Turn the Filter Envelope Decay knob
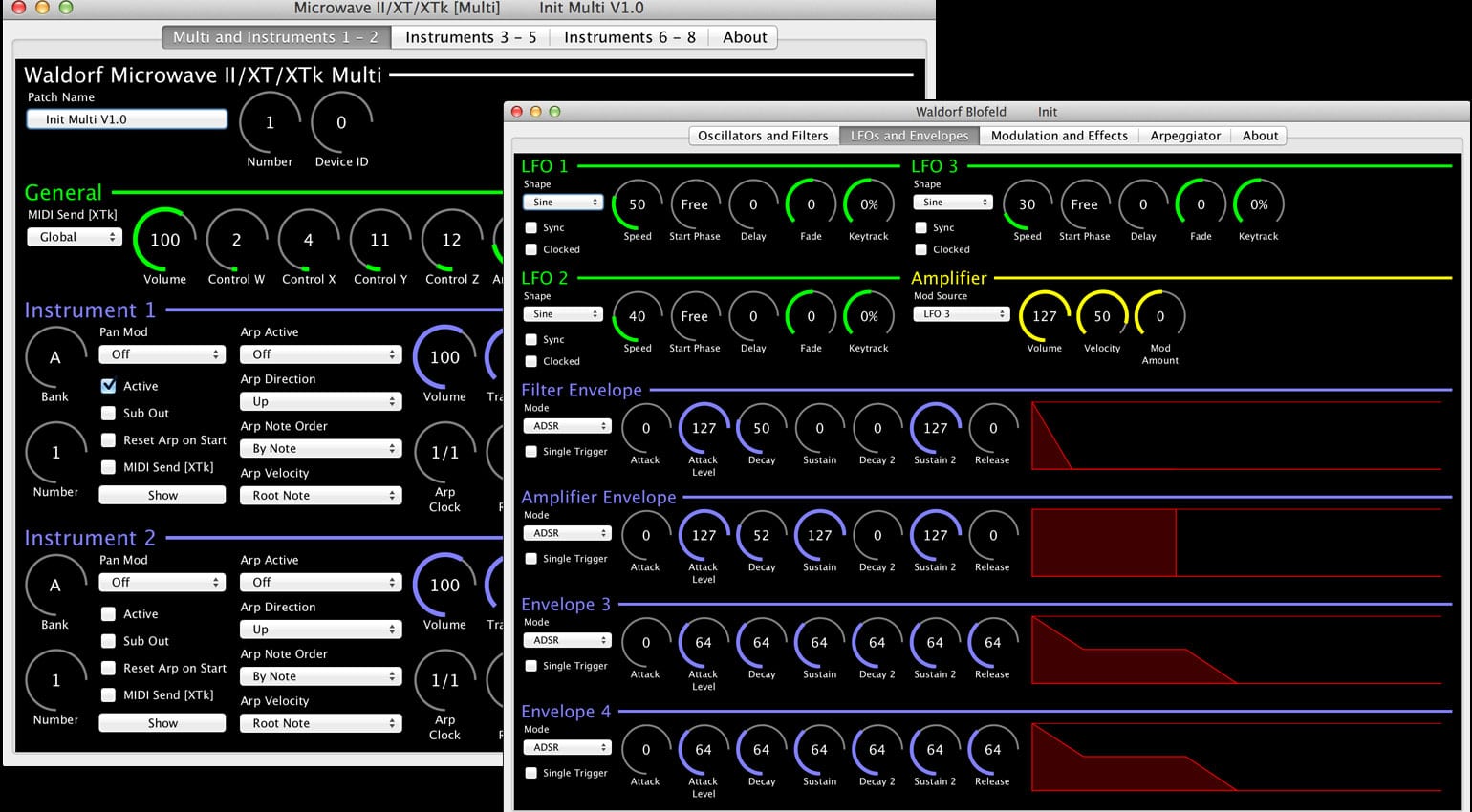 pos(761,430)
